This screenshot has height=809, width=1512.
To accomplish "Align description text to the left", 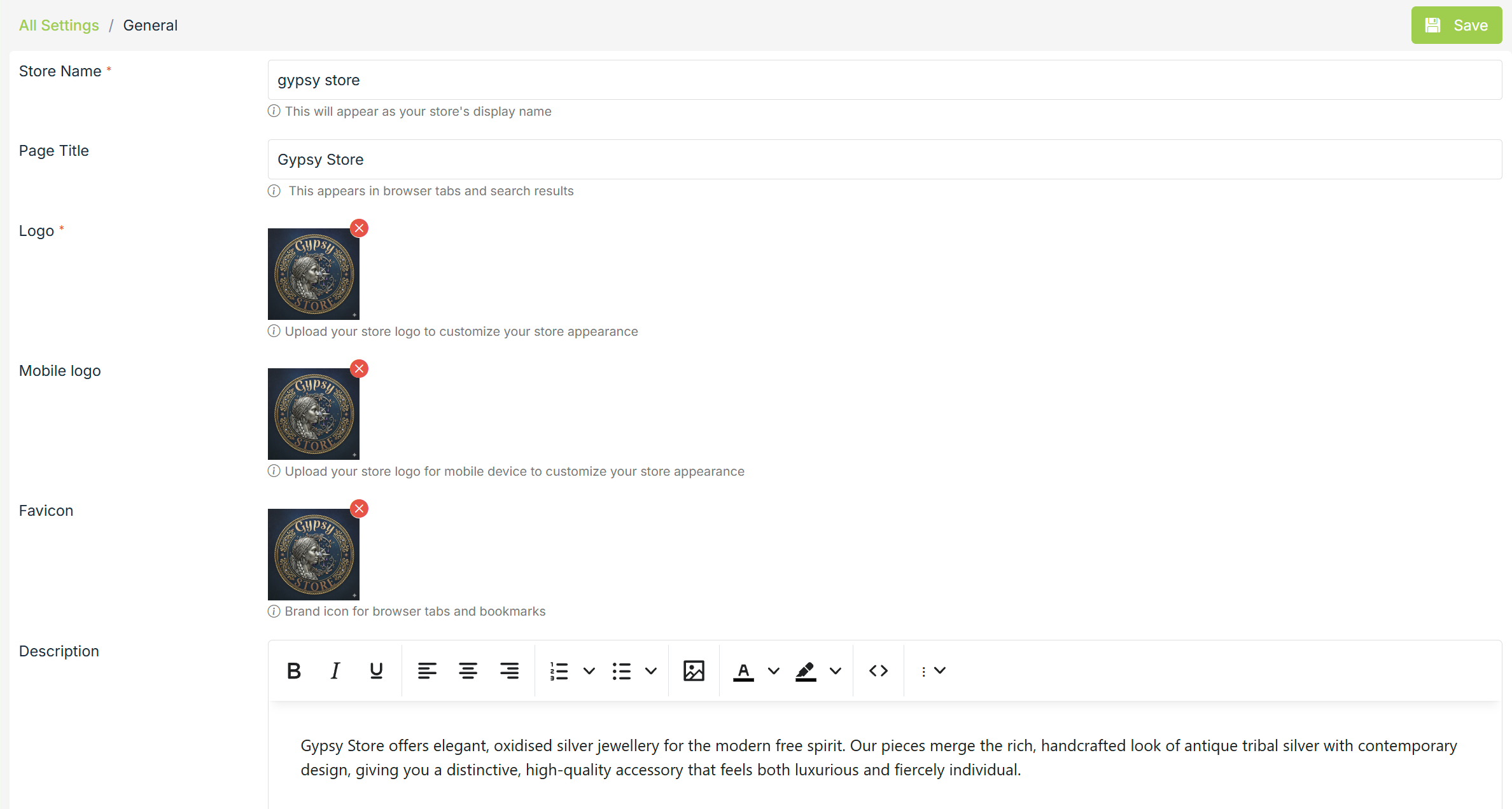I will pyautogui.click(x=427, y=670).
